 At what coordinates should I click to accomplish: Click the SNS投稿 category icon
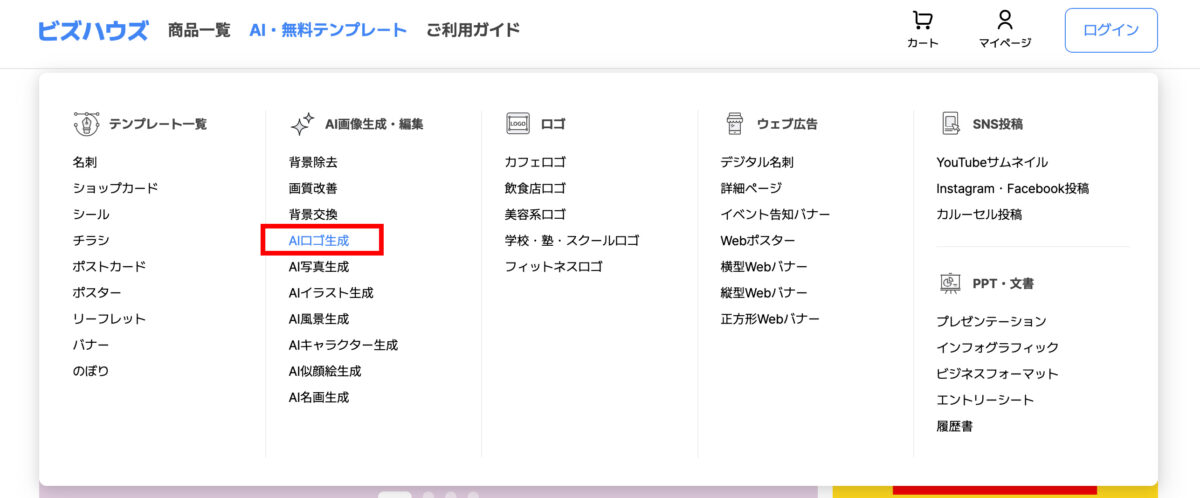click(x=951, y=124)
